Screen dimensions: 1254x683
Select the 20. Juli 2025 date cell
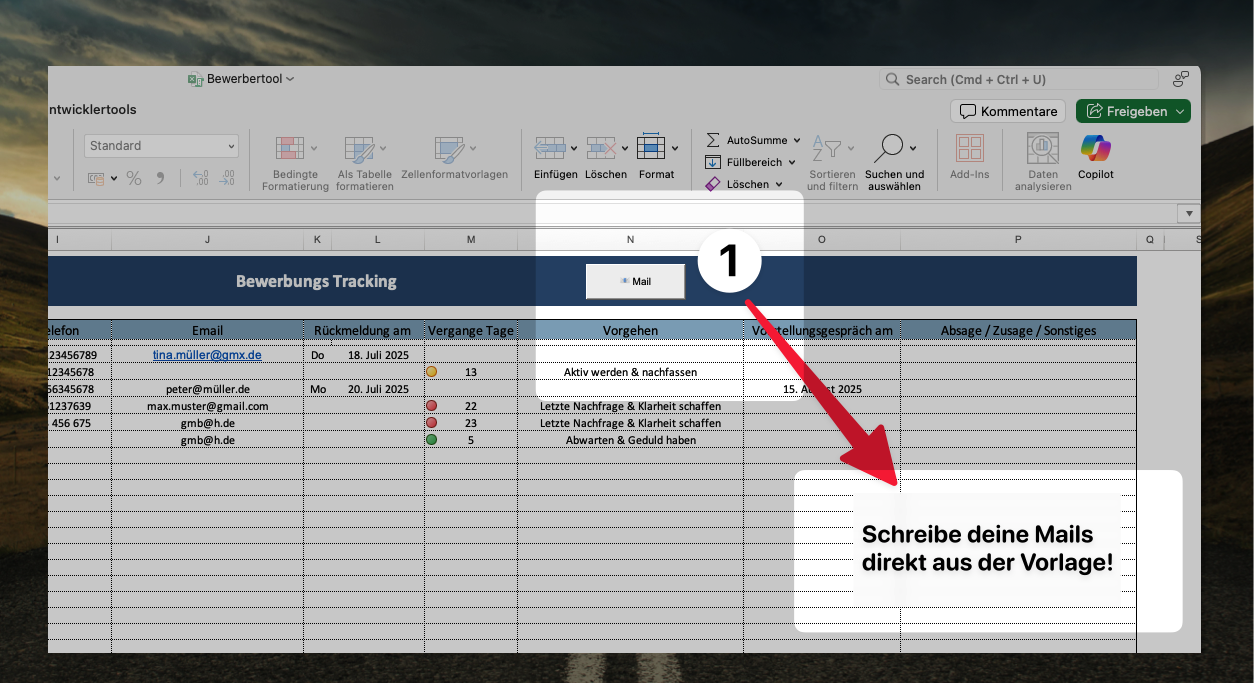(378, 389)
